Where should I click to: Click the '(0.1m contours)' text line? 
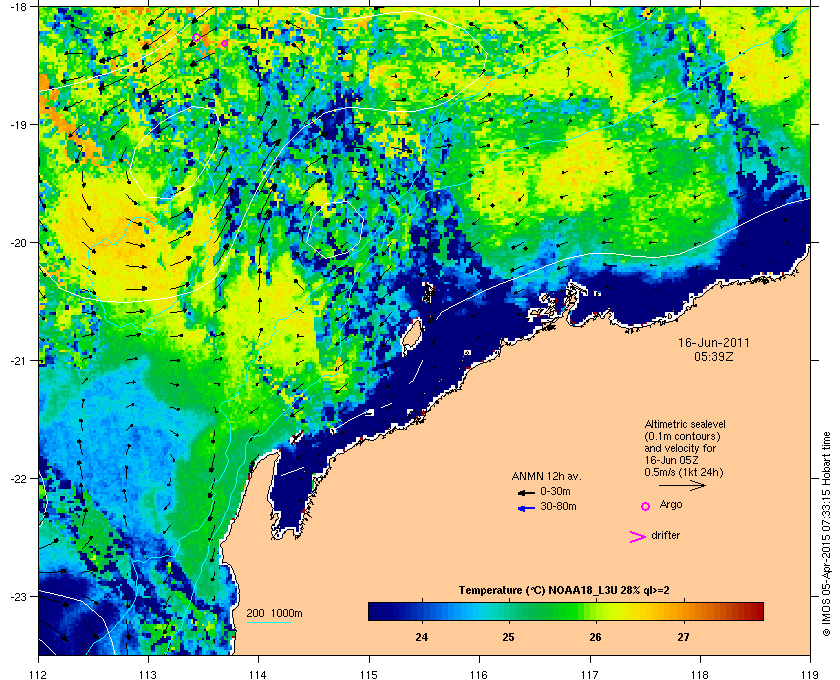(682, 436)
